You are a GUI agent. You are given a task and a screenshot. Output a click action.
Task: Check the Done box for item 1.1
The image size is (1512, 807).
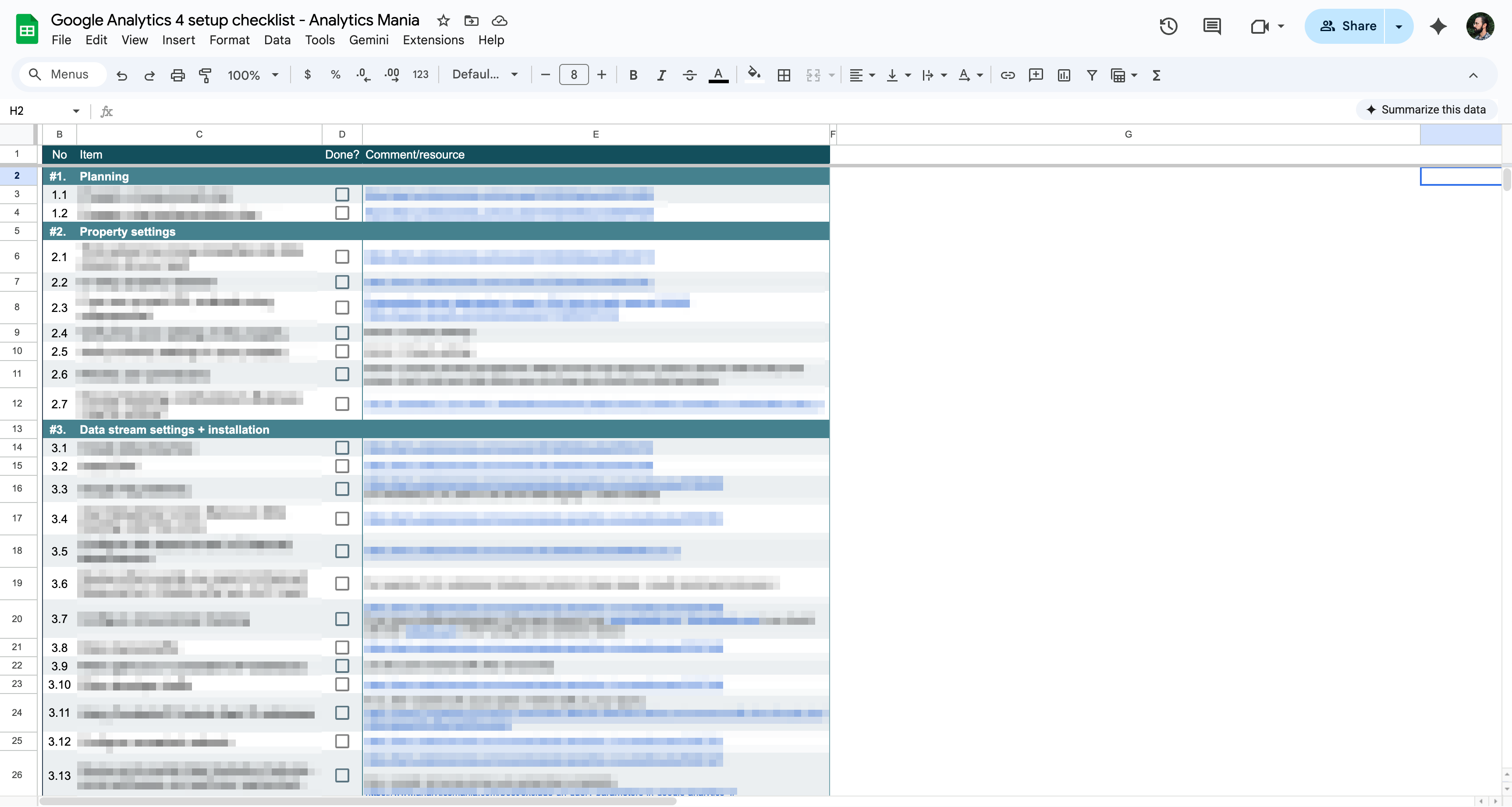[341, 194]
